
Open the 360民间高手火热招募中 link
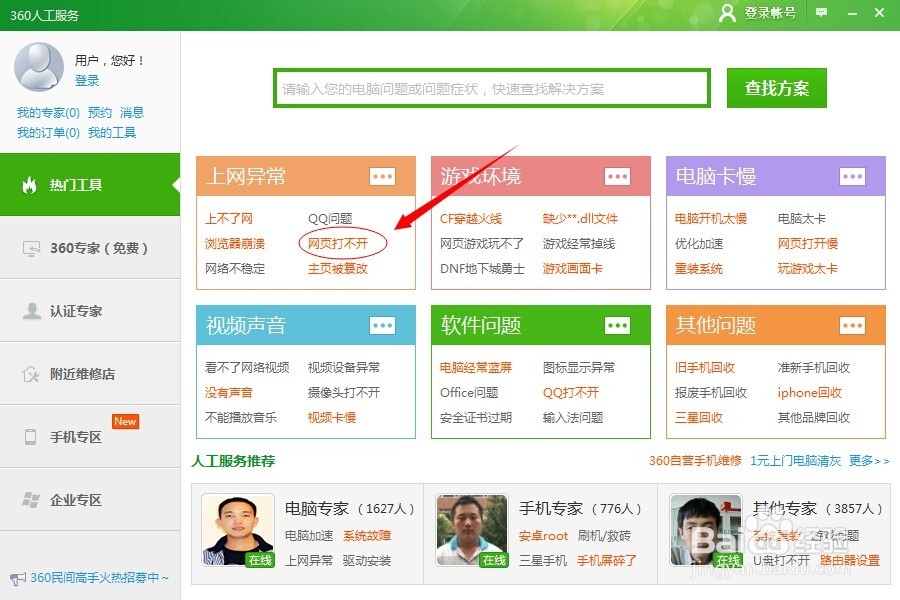click(x=99, y=578)
